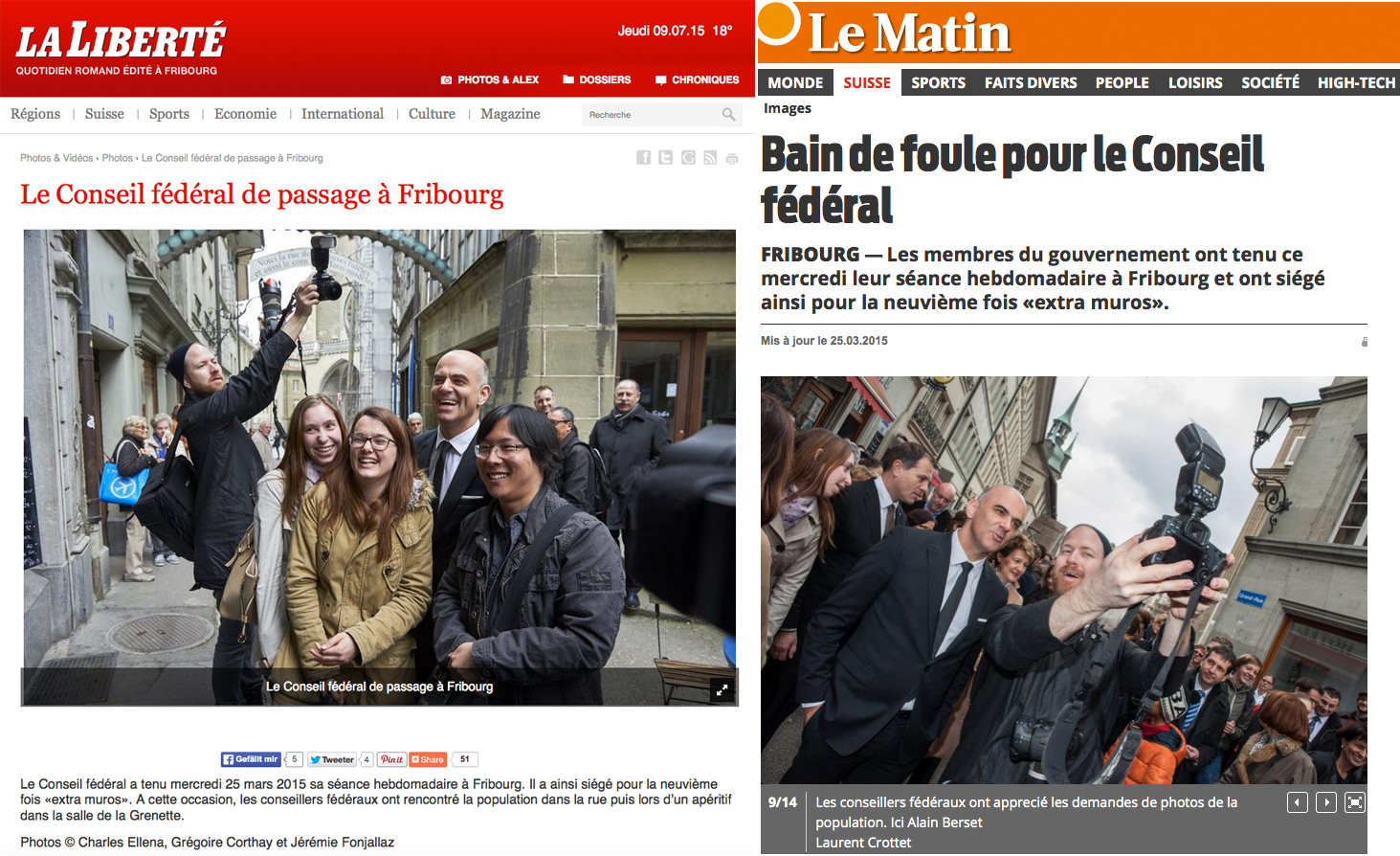1400x856 pixels.
Task: Go to next image in Le Matin gallery
Action: pyautogui.click(x=1326, y=802)
